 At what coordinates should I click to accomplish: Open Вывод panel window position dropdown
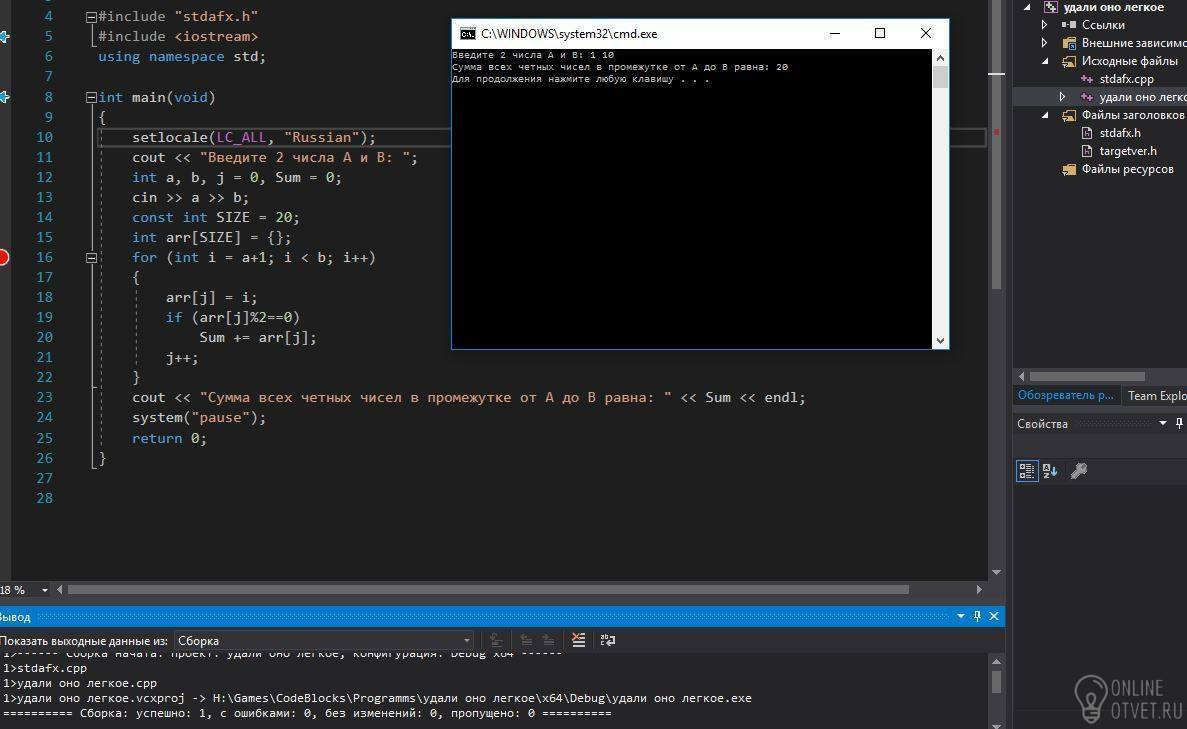pos(961,616)
